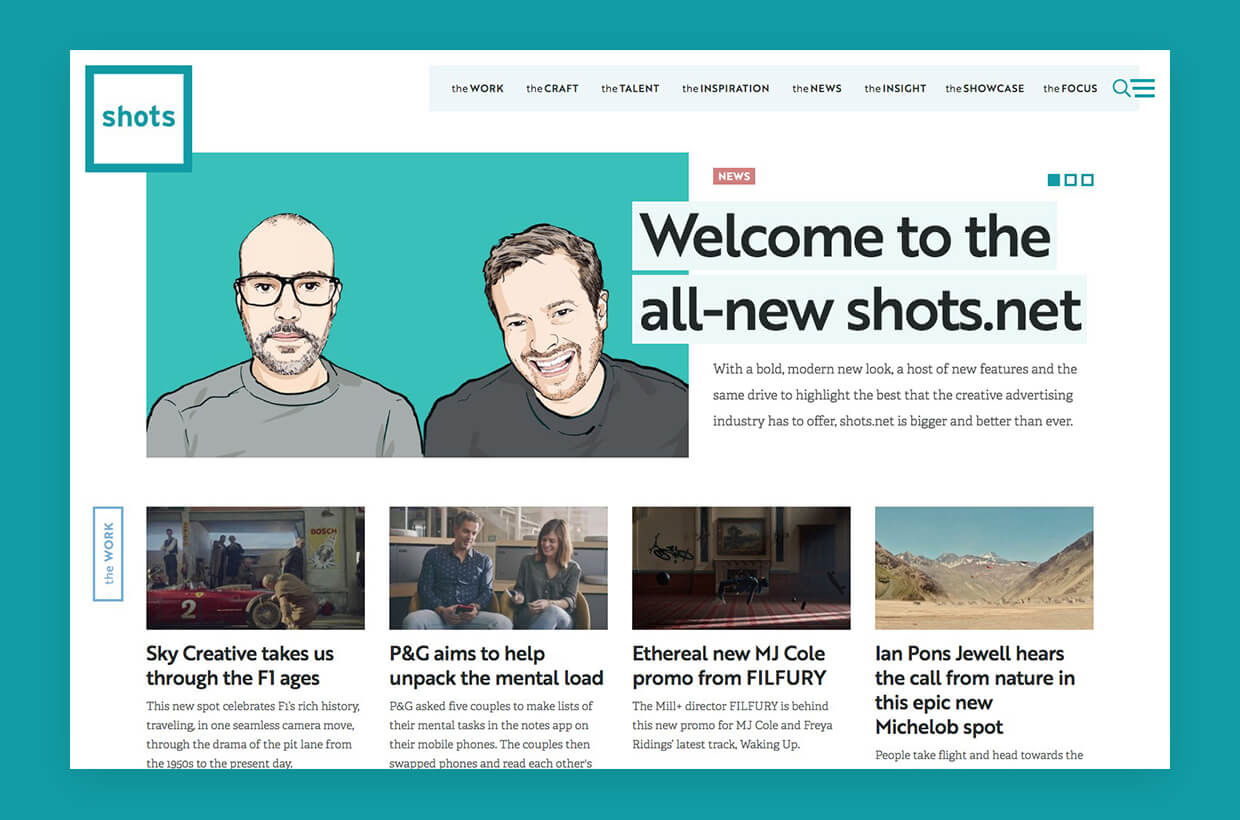Select the second carousel slide indicator
The width and height of the screenshot is (1240, 820).
tap(1070, 180)
